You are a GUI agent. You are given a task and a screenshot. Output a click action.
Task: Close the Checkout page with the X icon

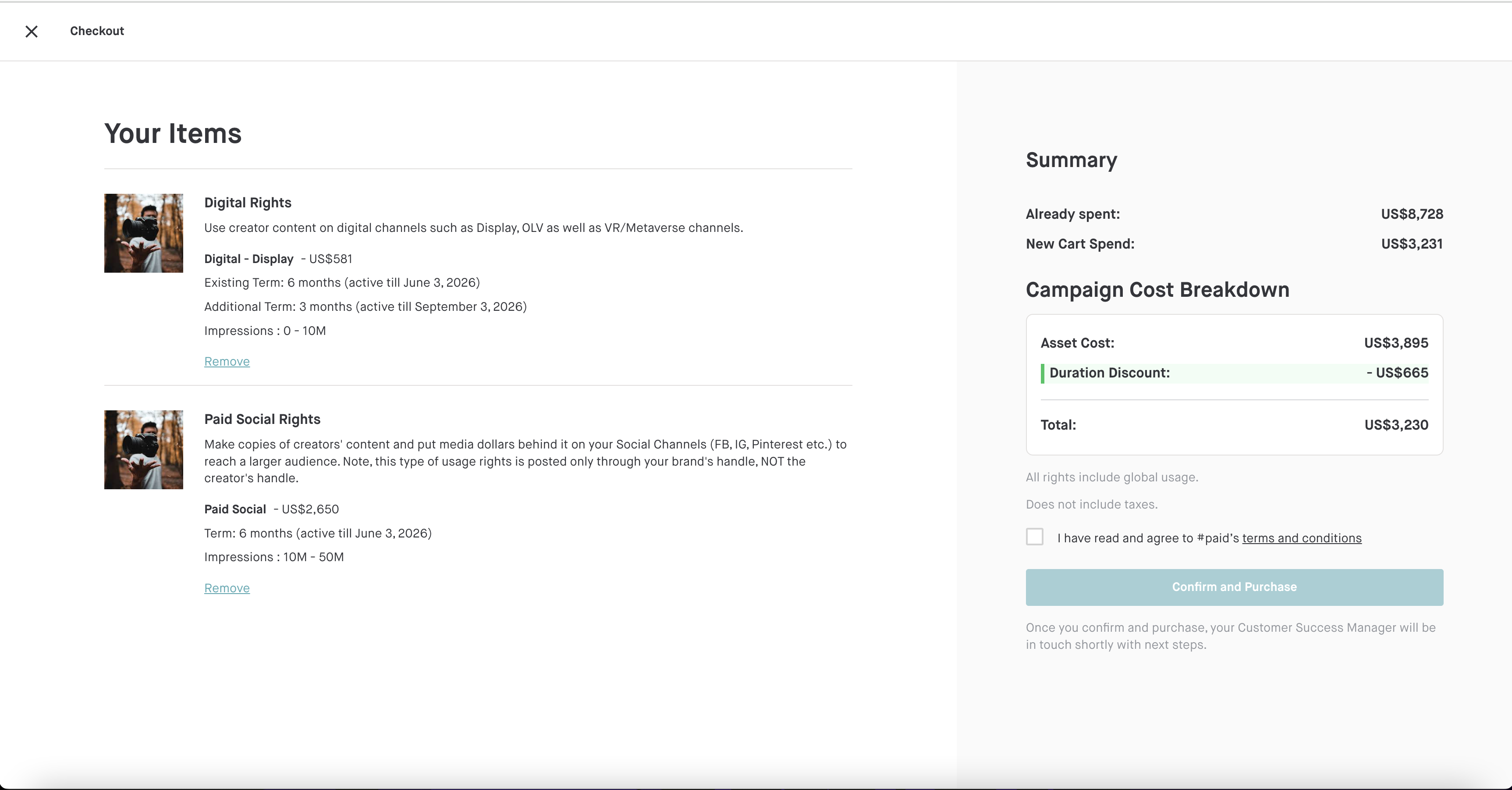pos(32,31)
